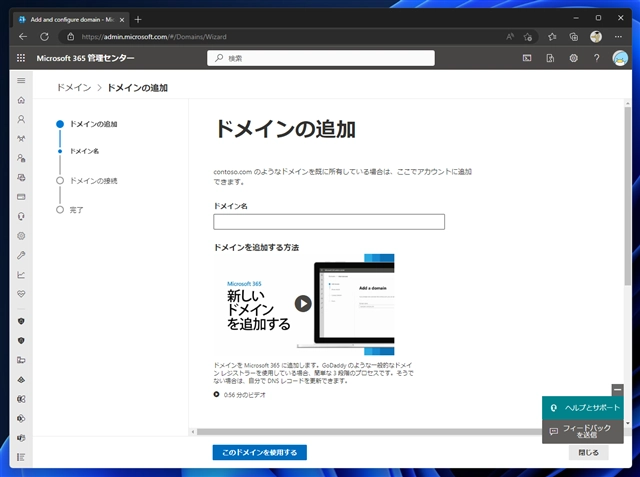640x477 pixels.
Task: Select the Add and configure domain tab
Action: (x=71, y=20)
